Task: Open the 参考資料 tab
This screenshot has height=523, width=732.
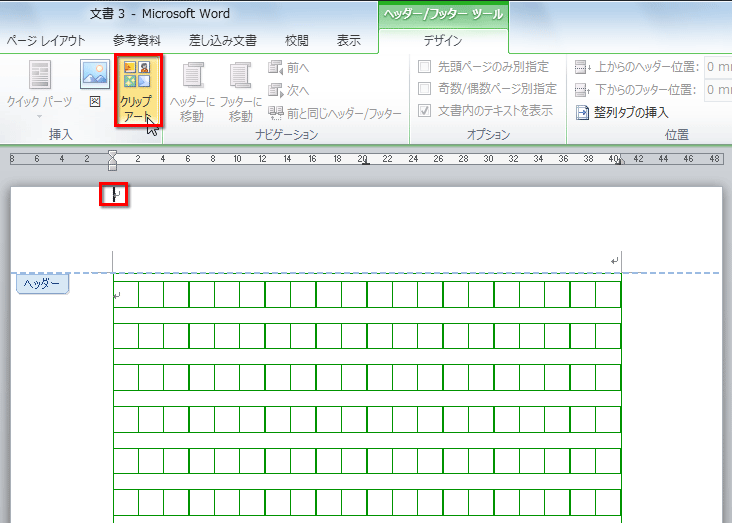Action: (137, 41)
